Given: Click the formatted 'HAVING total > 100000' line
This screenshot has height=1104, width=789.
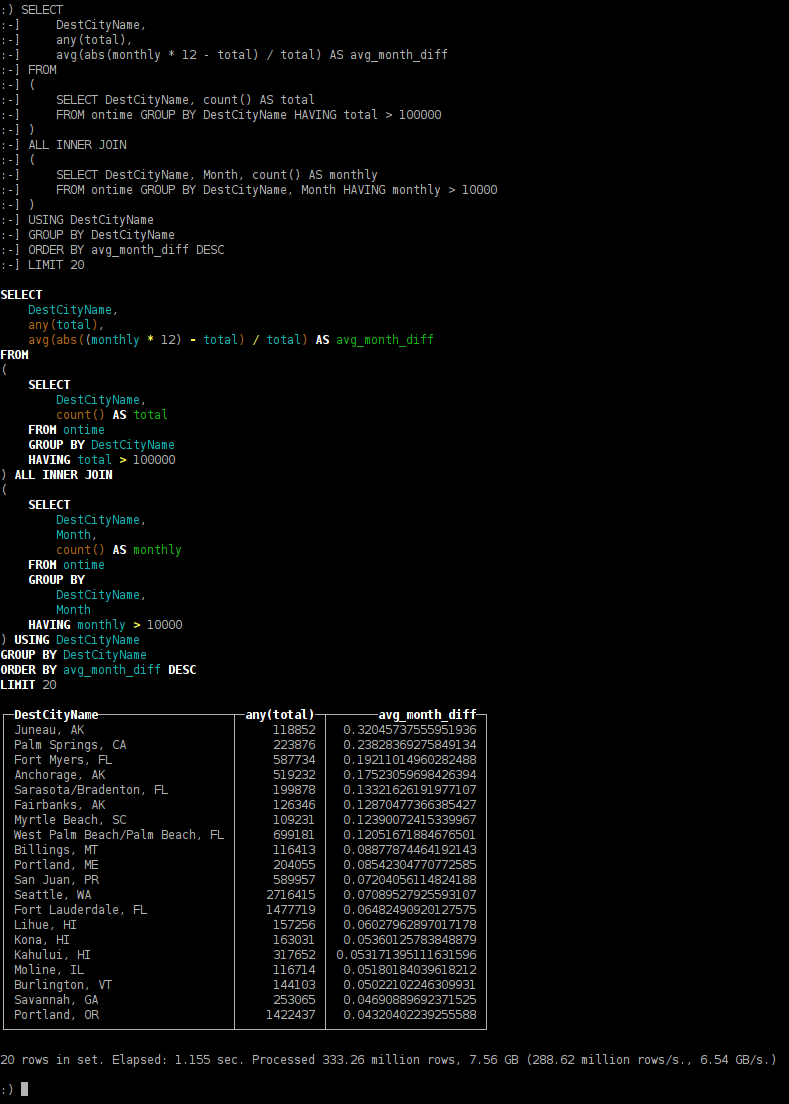Looking at the screenshot, I should (101, 460).
